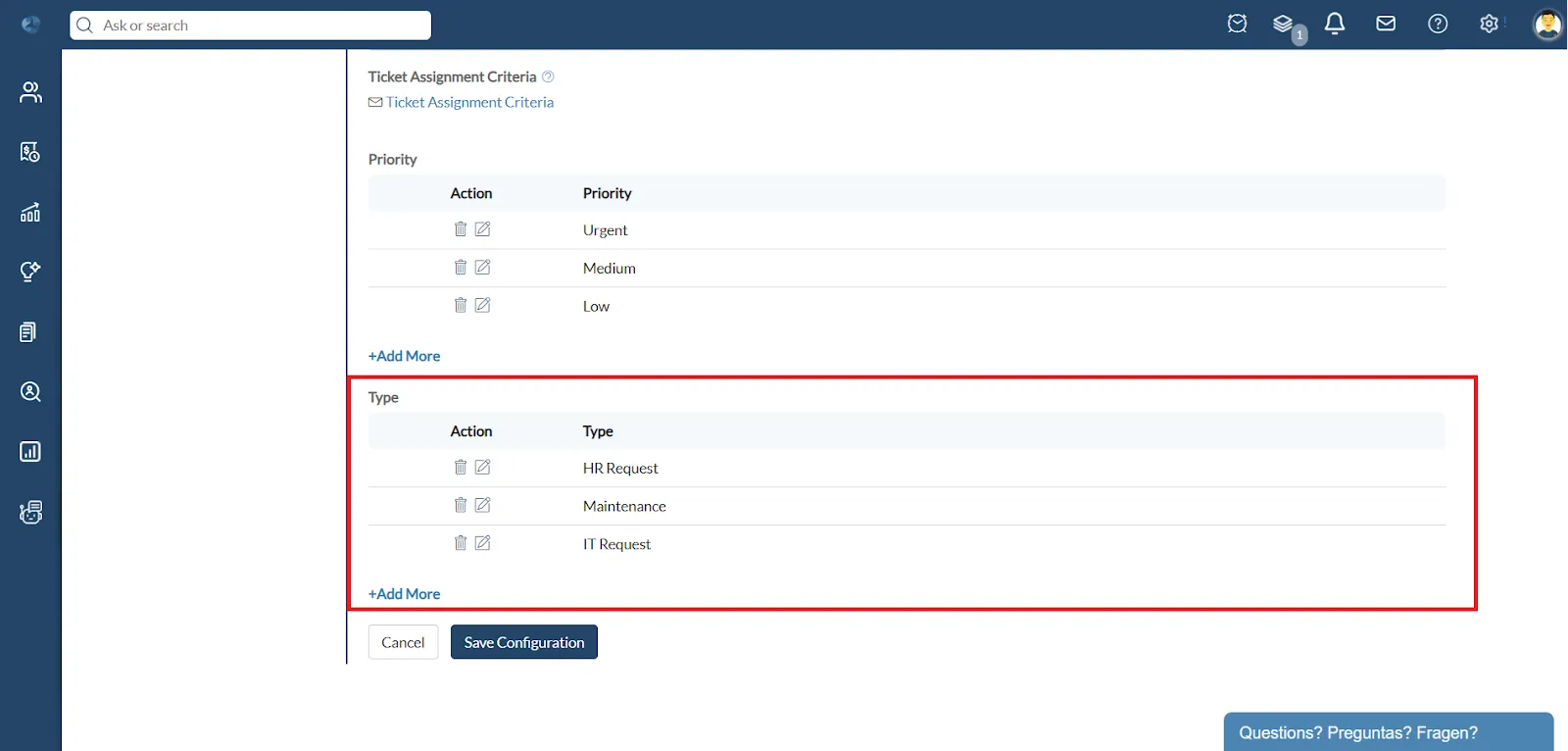This screenshot has width=1568, height=751.
Task: Delete the Urgent priority row
Action: point(460,228)
